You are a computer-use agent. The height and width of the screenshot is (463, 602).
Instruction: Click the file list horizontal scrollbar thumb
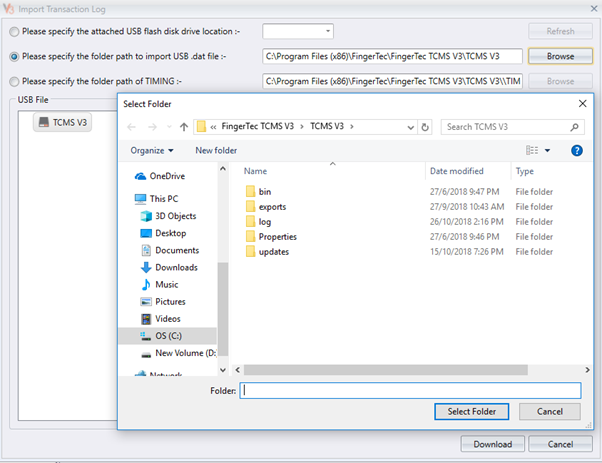tap(385, 370)
